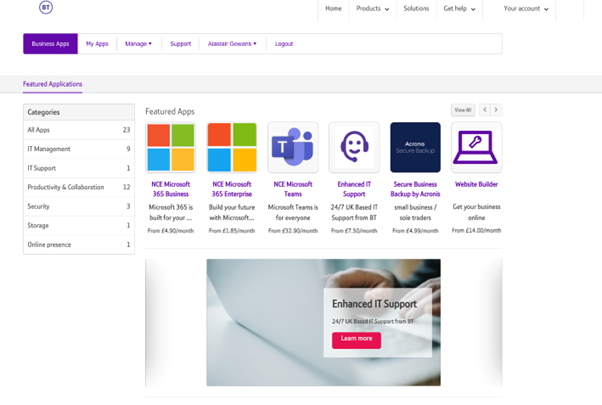Open the Acronis Secure Backup icon

click(x=415, y=147)
